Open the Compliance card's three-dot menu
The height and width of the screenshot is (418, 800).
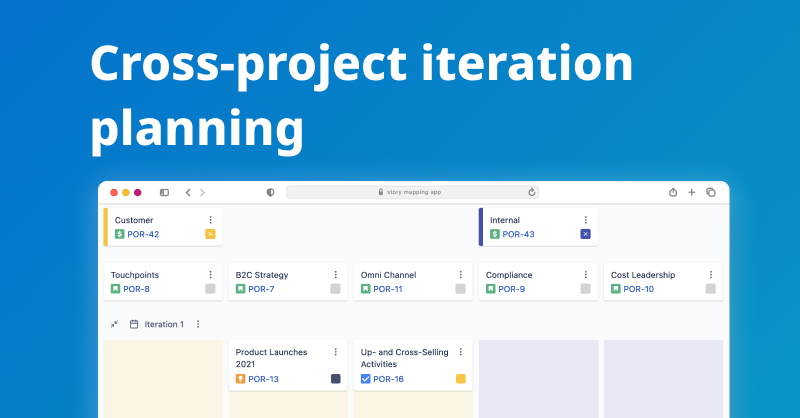pyautogui.click(x=586, y=275)
